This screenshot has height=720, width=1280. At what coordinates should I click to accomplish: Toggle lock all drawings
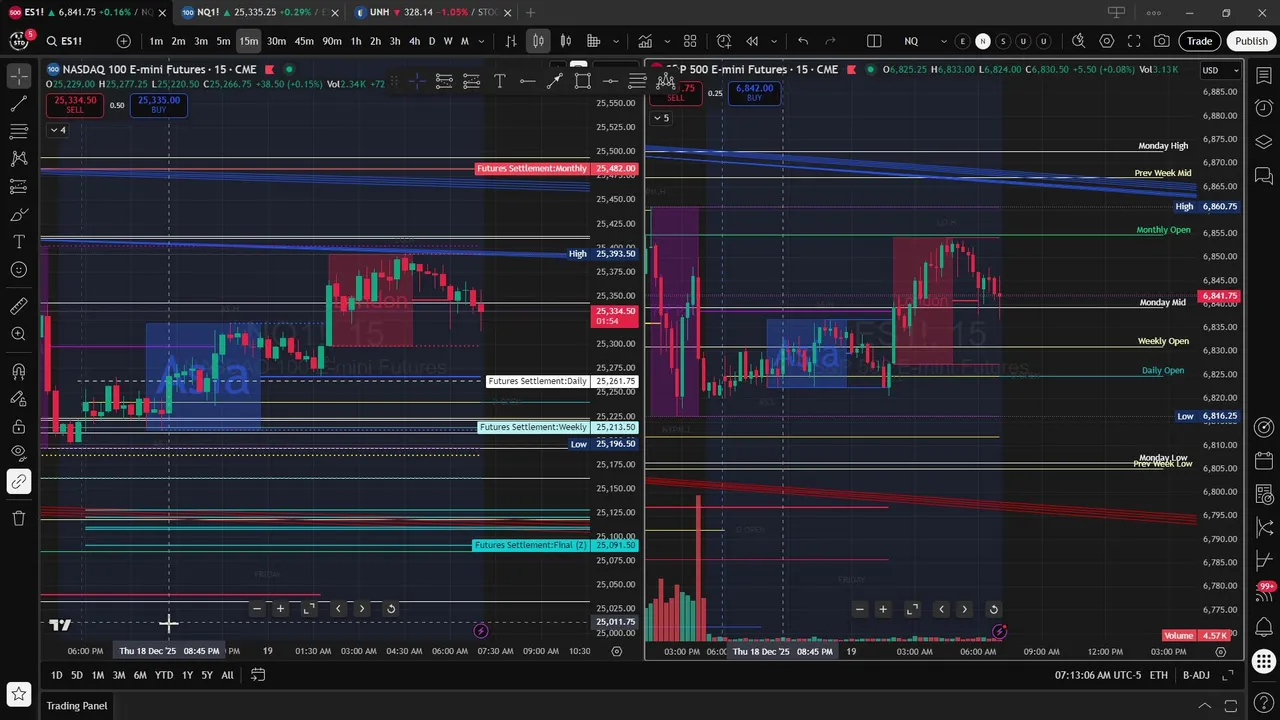[18, 427]
